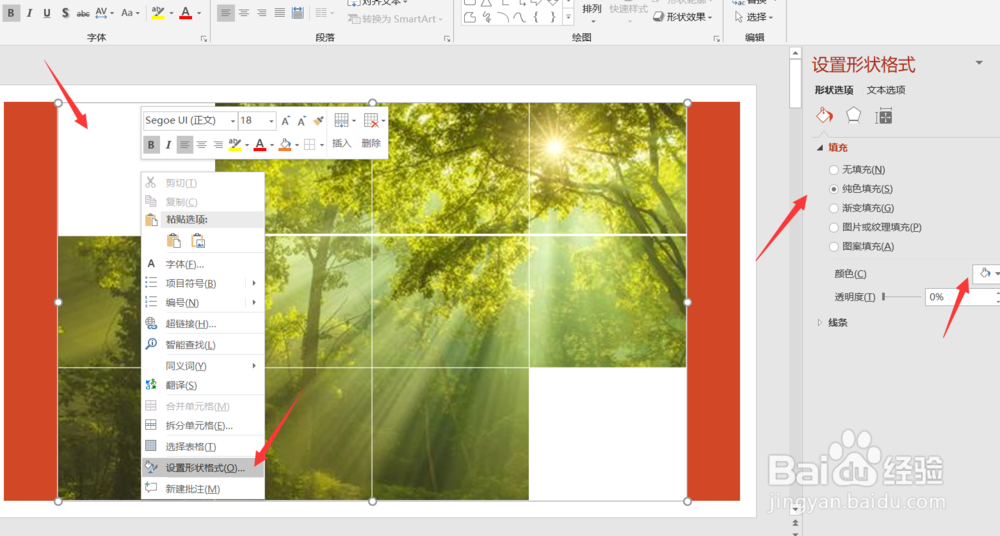Open the Segoe UI font name box
The width and height of the screenshot is (1000, 536).
pos(189,121)
